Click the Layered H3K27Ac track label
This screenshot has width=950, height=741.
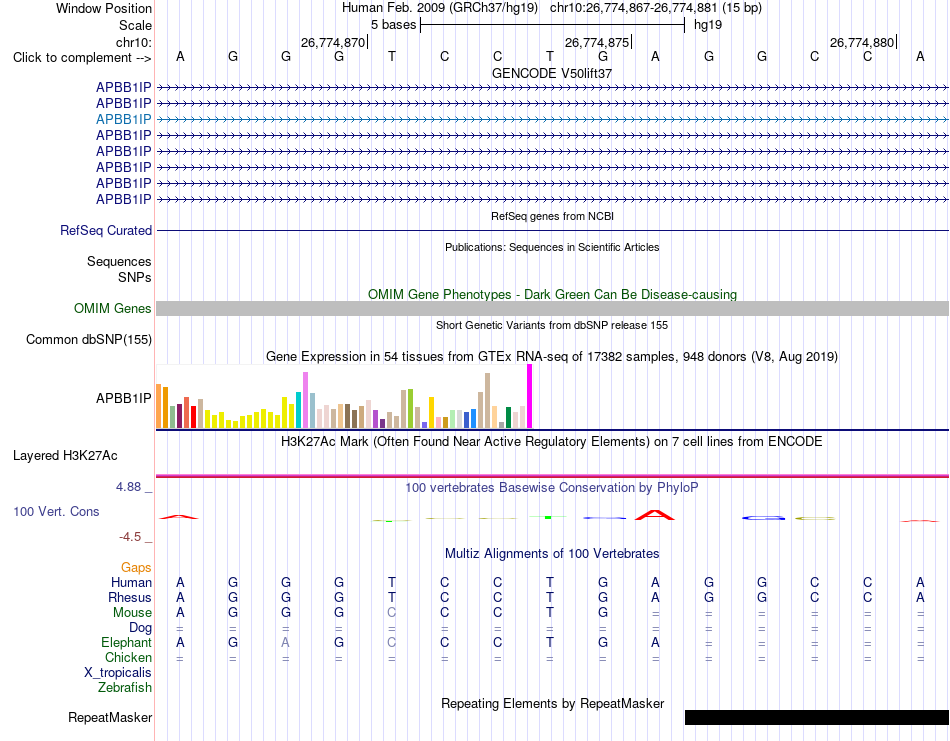coord(65,456)
